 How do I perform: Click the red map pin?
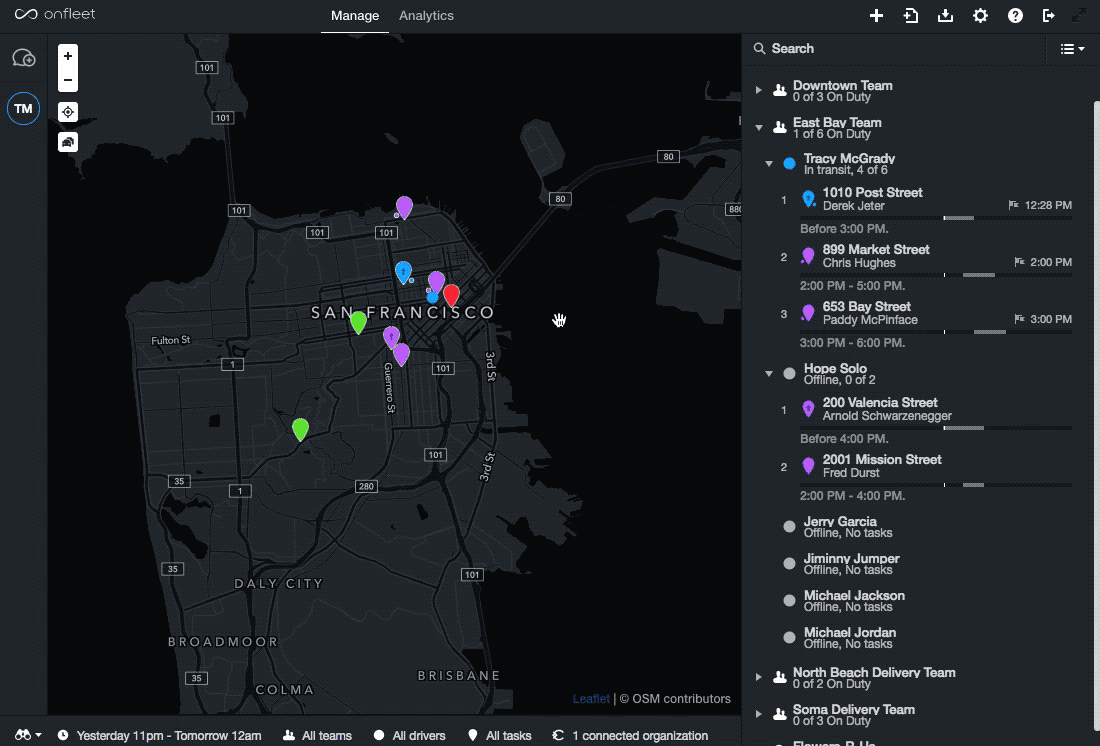coord(452,295)
